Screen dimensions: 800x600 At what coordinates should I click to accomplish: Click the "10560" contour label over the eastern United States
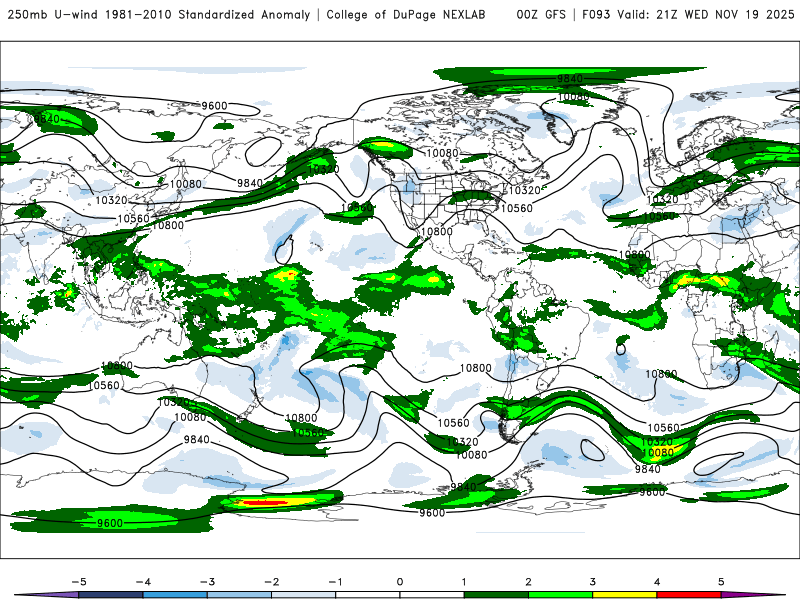click(516, 208)
